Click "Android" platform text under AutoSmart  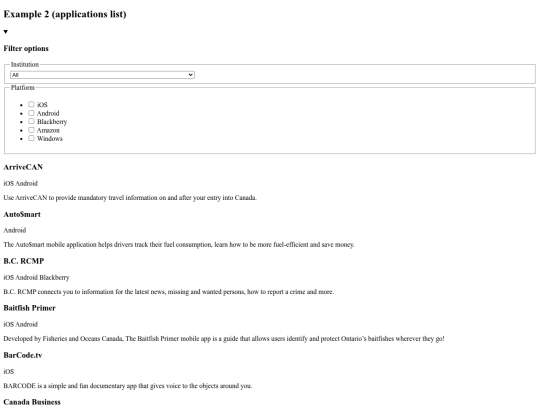(15, 230)
